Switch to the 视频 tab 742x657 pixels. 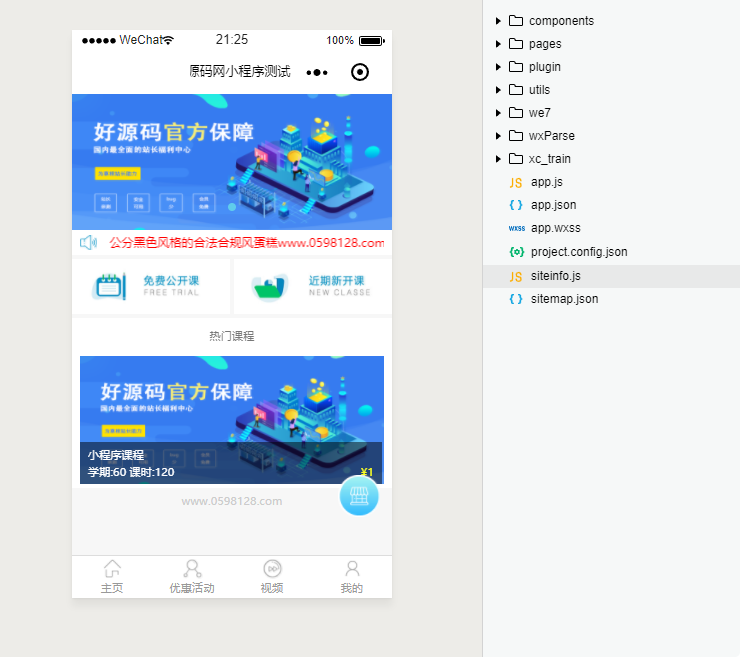[x=272, y=577]
